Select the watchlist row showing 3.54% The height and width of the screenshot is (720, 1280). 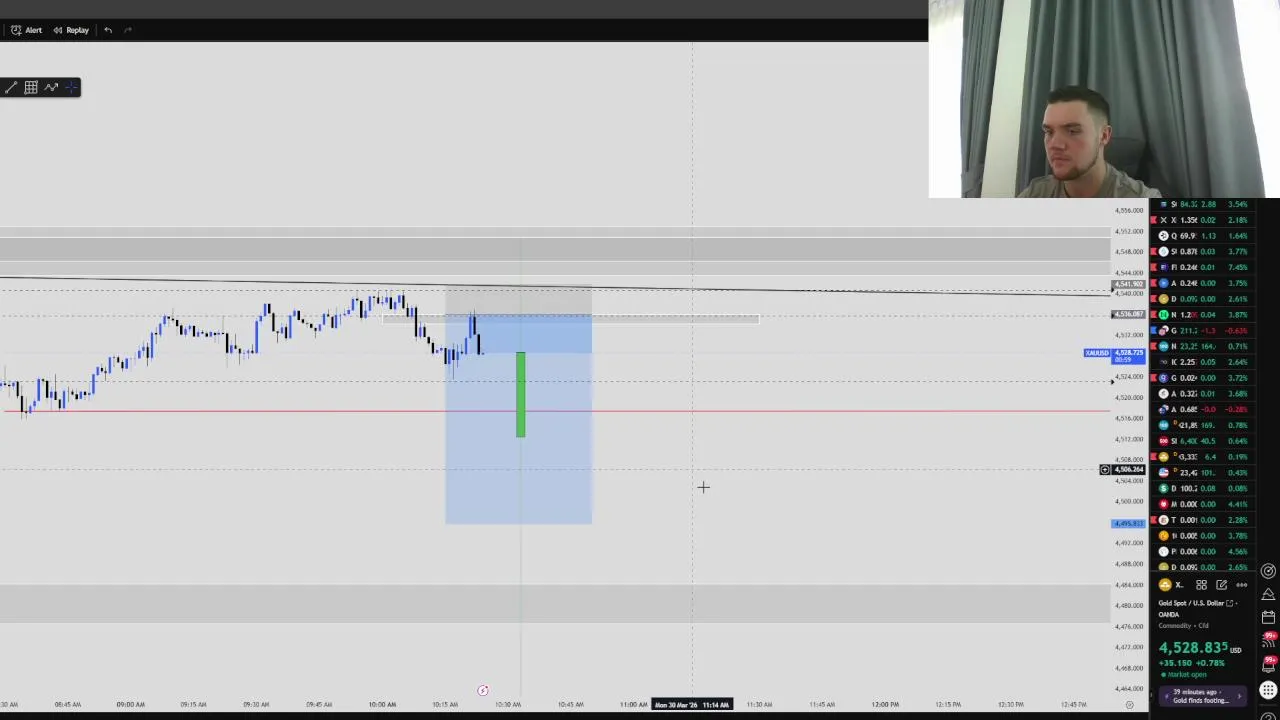tap(1203, 204)
